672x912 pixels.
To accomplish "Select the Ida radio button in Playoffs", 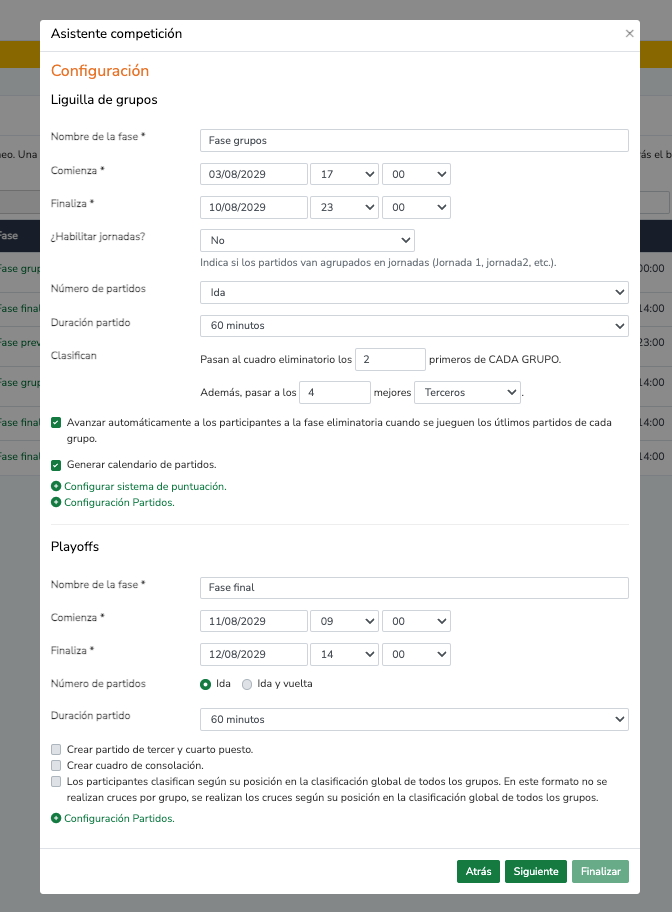I will click(207, 684).
